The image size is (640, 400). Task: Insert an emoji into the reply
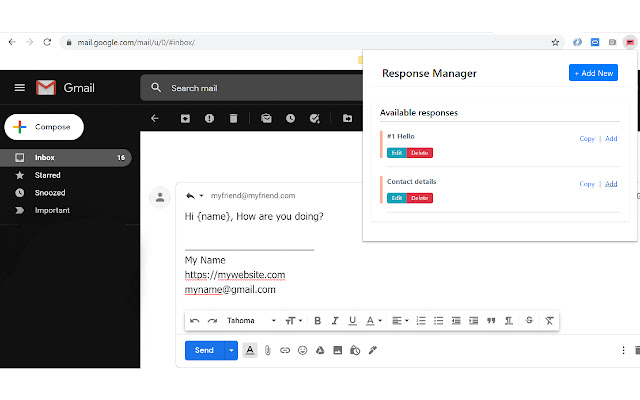click(x=303, y=351)
